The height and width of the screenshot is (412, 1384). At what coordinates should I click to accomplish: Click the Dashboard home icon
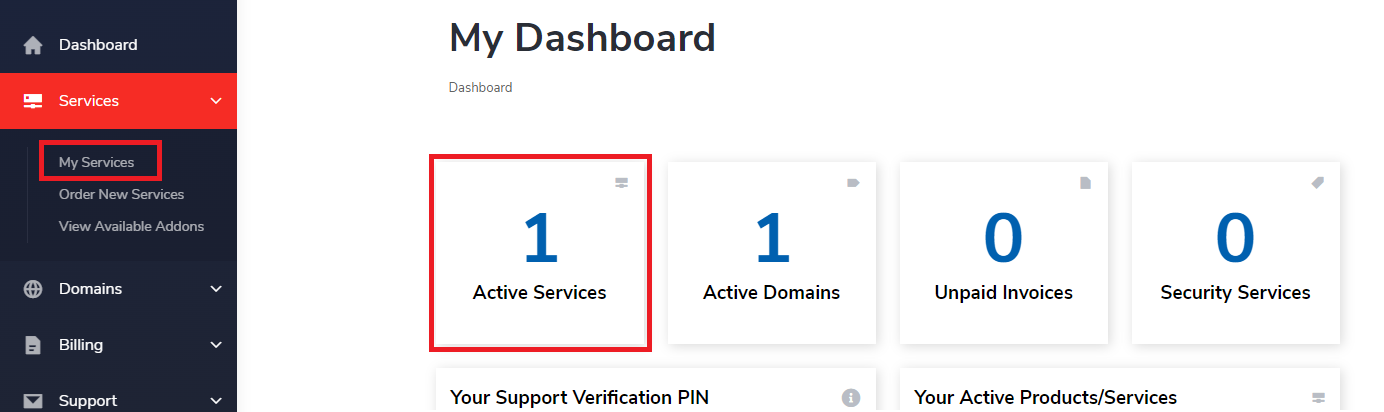point(33,45)
